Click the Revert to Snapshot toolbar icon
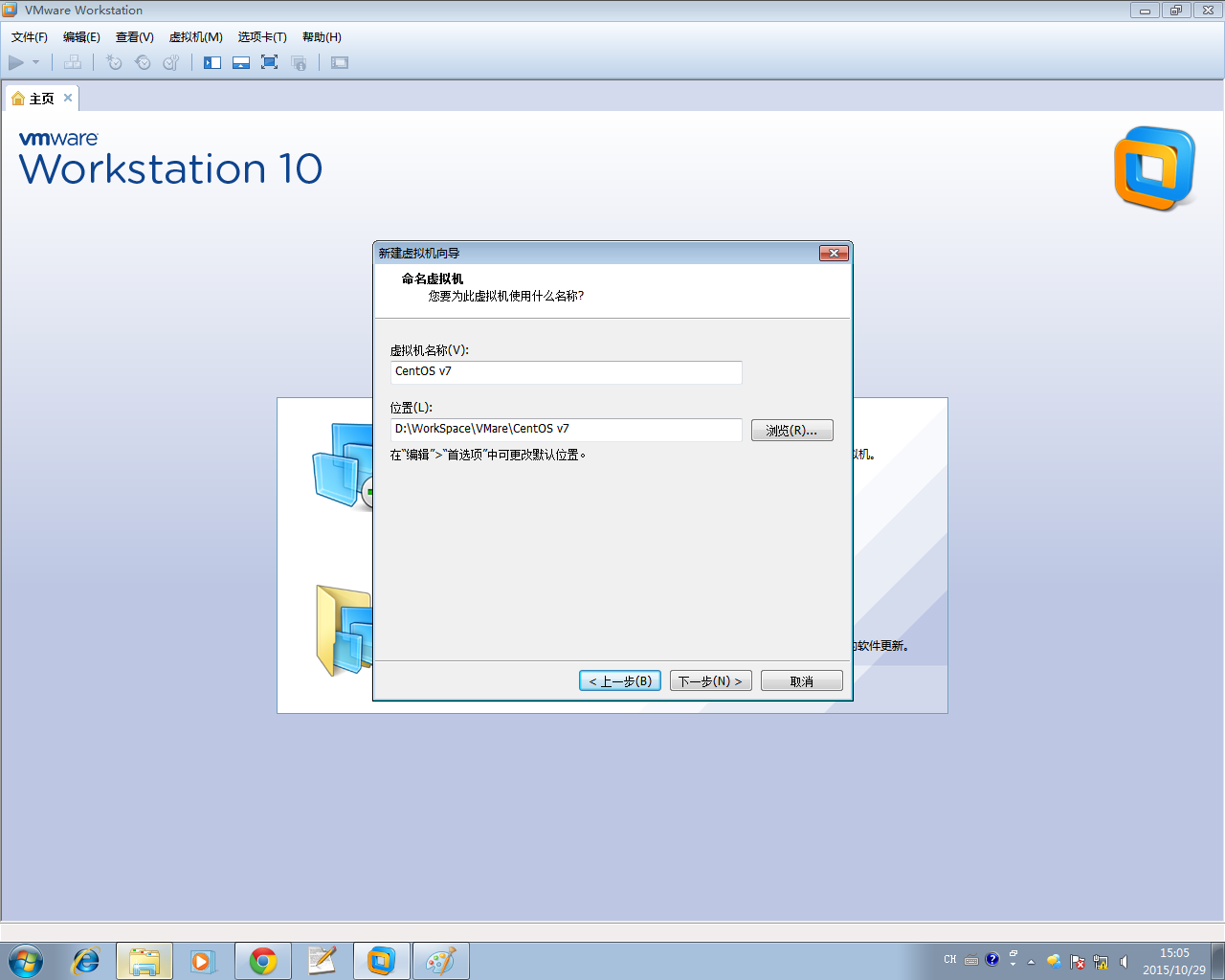Viewport: 1225px width, 980px height. click(x=143, y=62)
